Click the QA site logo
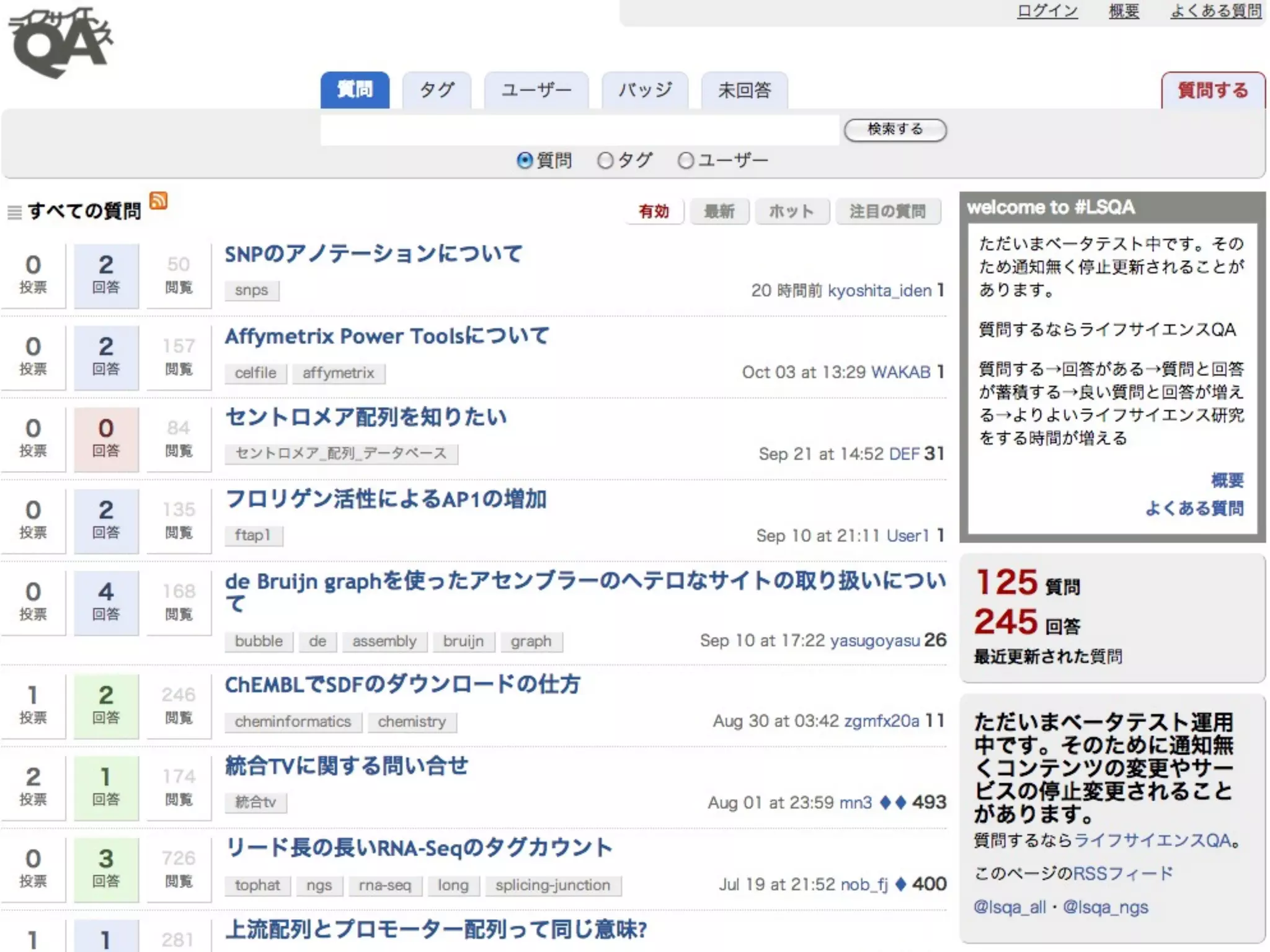This screenshot has height=952, width=1270. (61, 42)
